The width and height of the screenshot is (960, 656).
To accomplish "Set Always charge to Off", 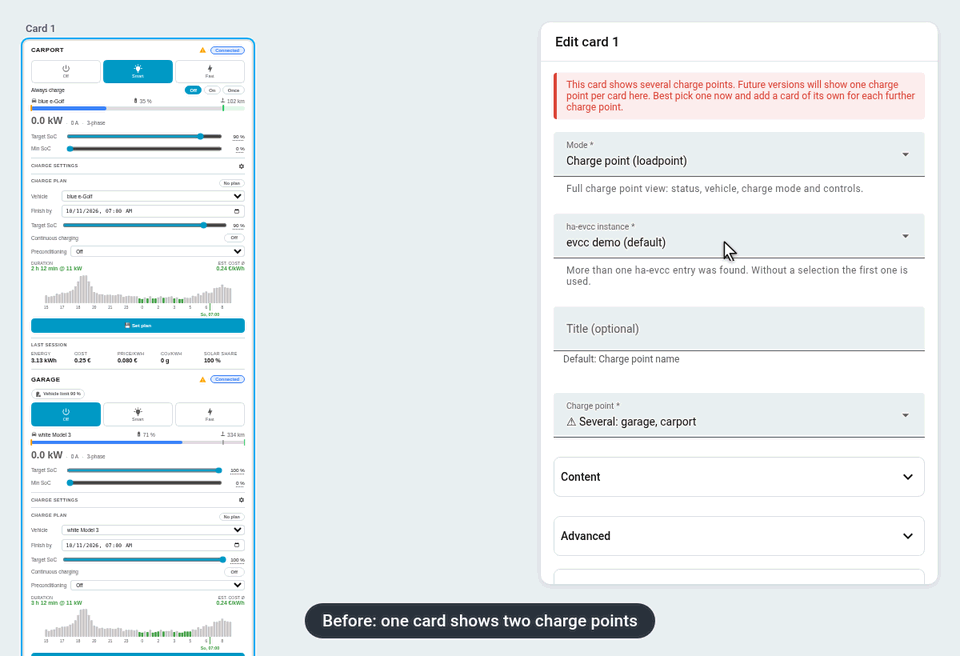I will coord(193,90).
